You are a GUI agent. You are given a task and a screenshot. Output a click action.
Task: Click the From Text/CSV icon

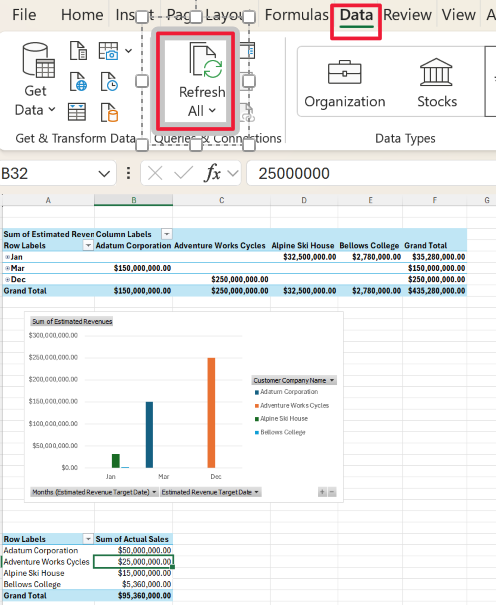[78, 51]
